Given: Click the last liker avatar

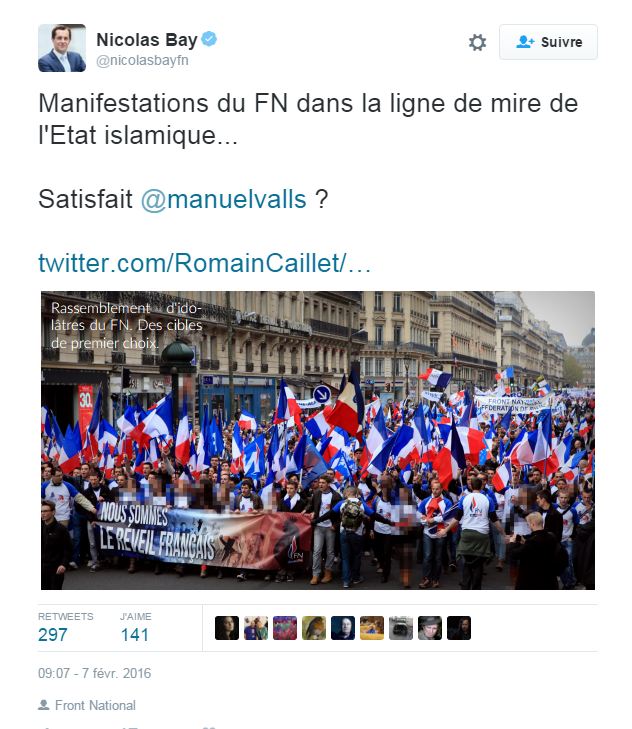Looking at the screenshot, I should [x=459, y=628].
